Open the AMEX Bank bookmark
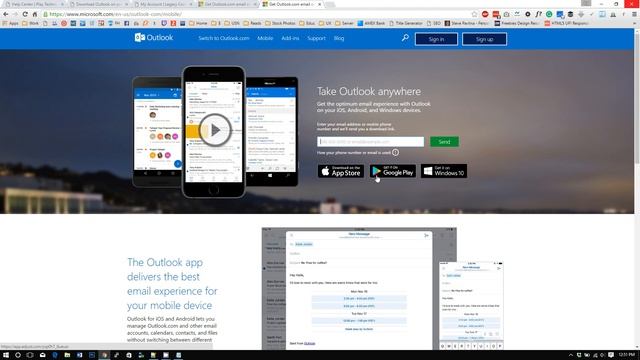This screenshot has height=360, width=640. point(371,23)
